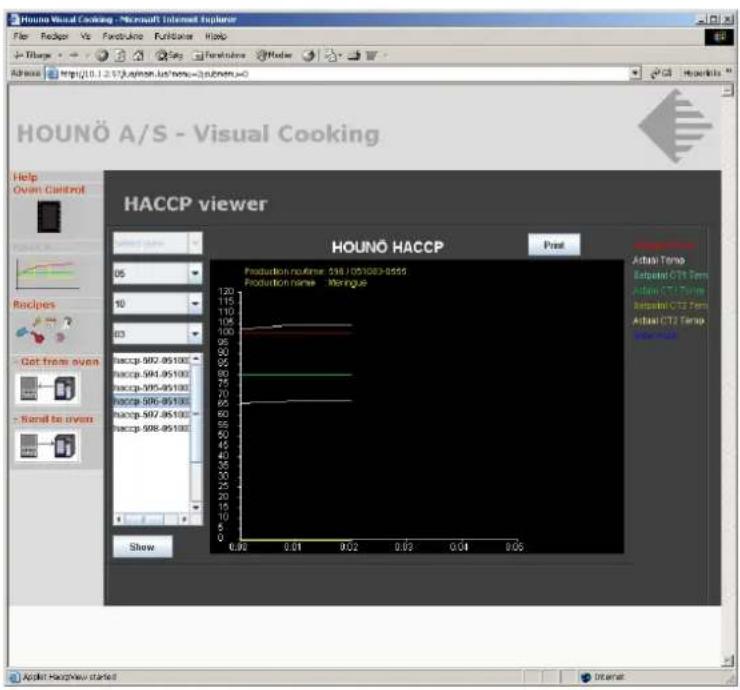Click the Actual Temp legend label
This screenshot has height=690, width=740.
click(658, 260)
